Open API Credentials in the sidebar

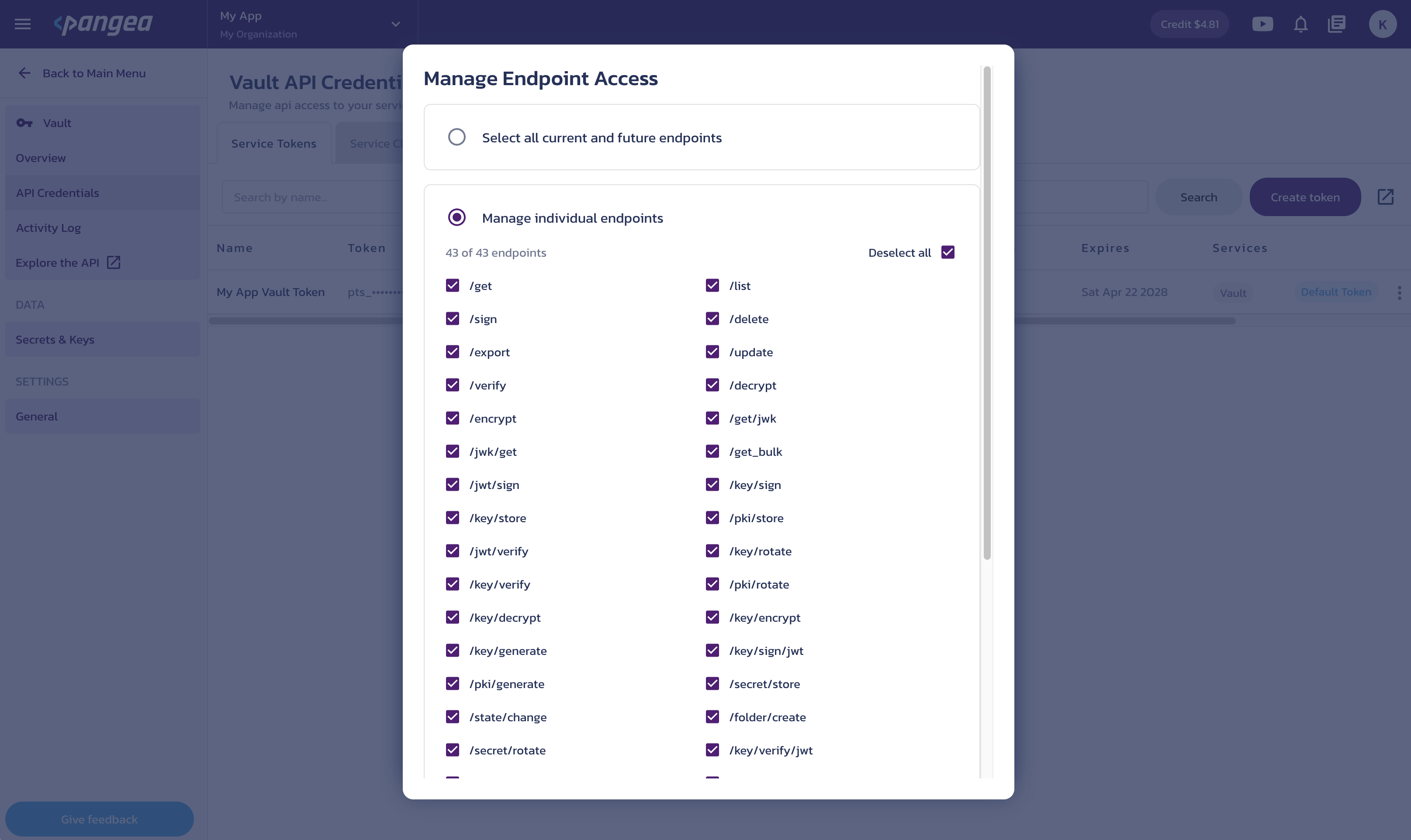pyautogui.click(x=103, y=193)
